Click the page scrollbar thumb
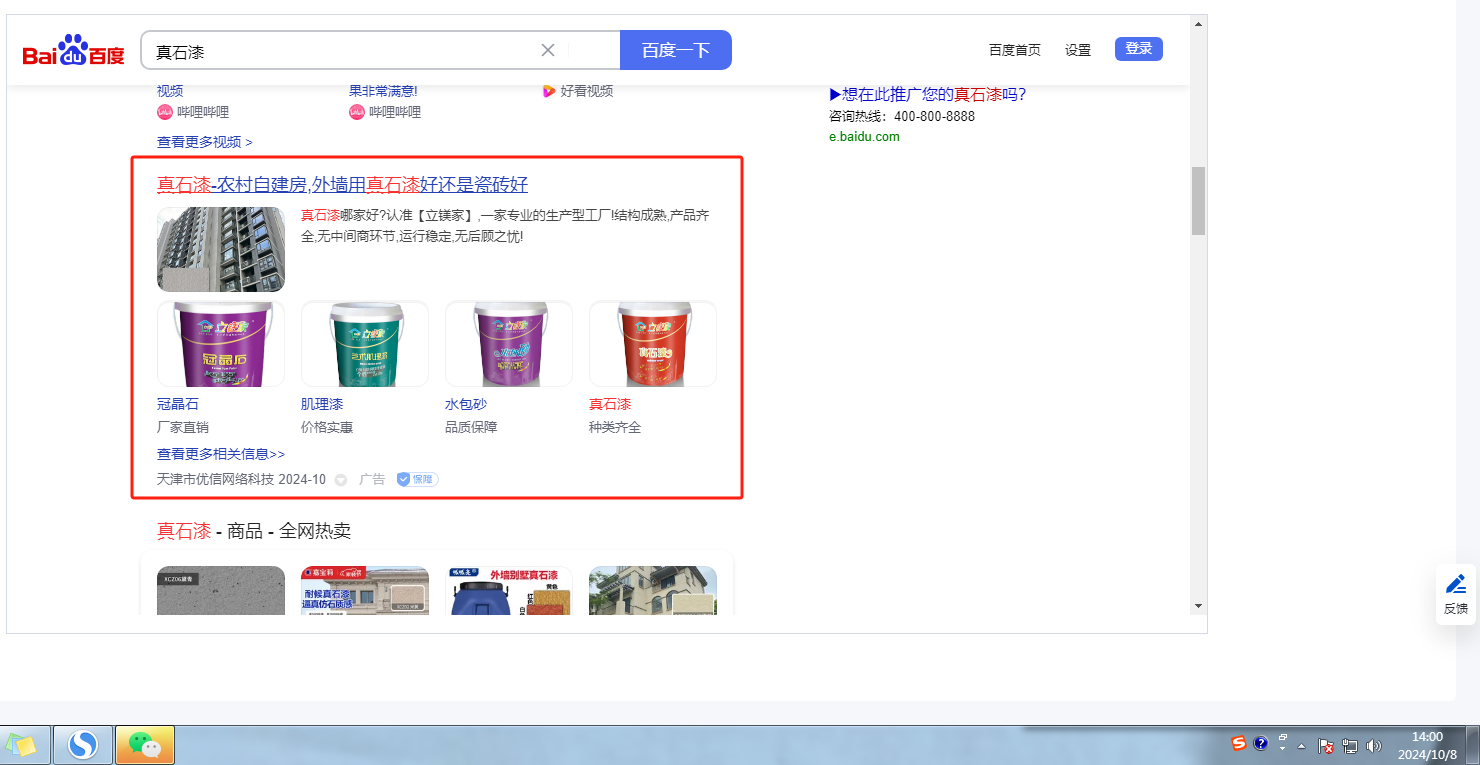This screenshot has width=1480, height=765. point(1198,201)
